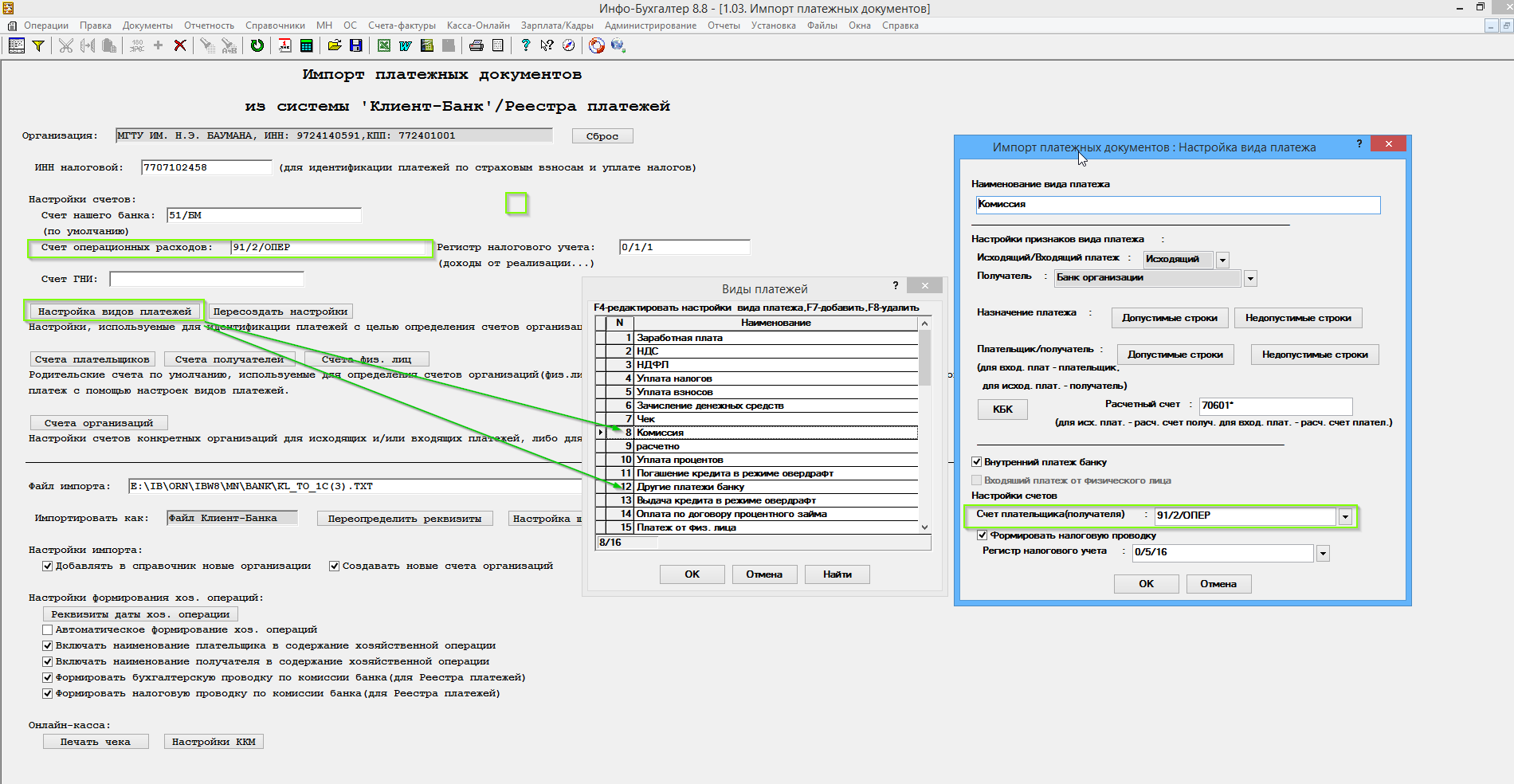
Task: Click 'Переопределить реквизиты' button
Action: tap(405, 519)
